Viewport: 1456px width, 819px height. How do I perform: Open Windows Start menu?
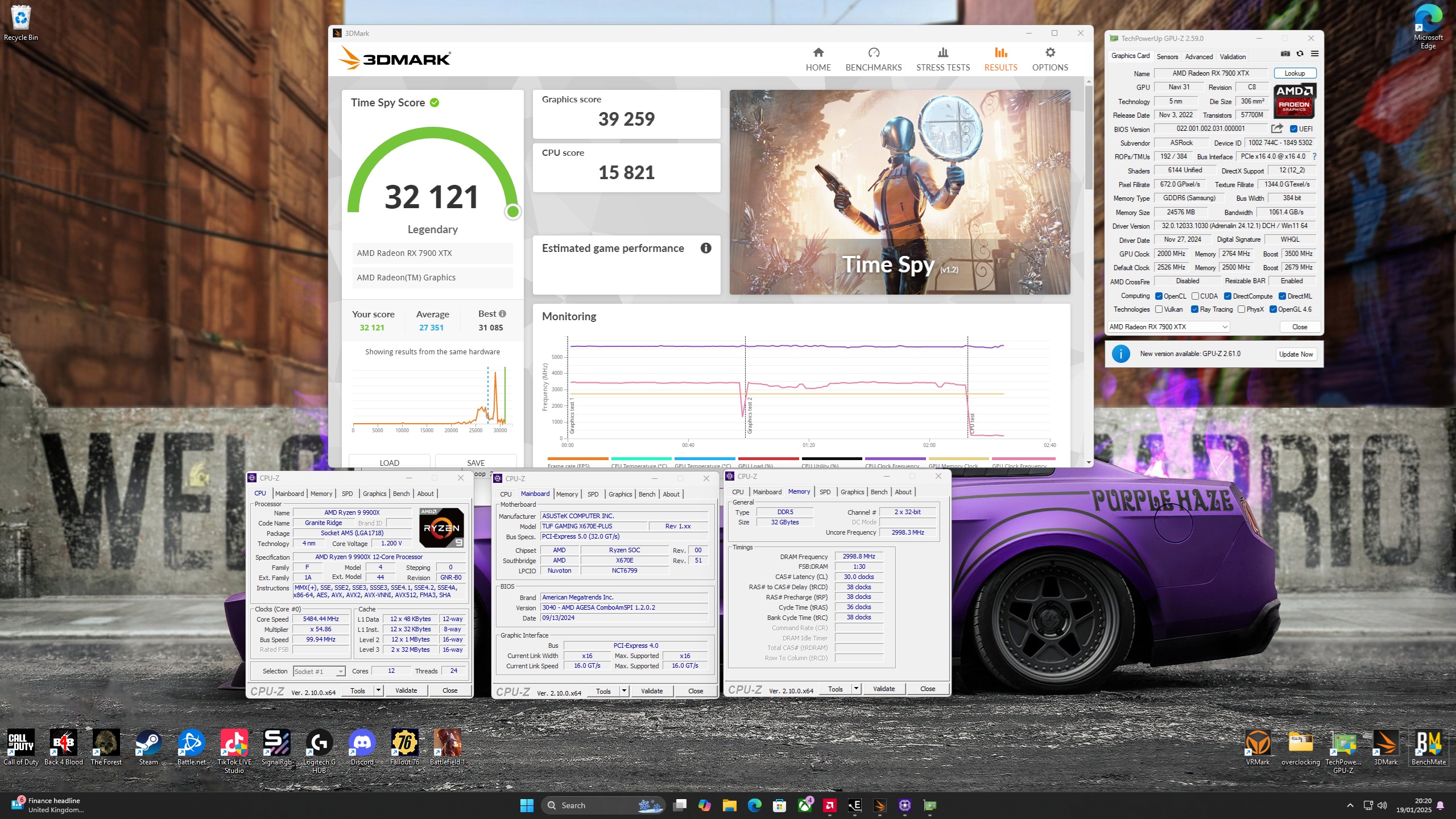[527, 805]
